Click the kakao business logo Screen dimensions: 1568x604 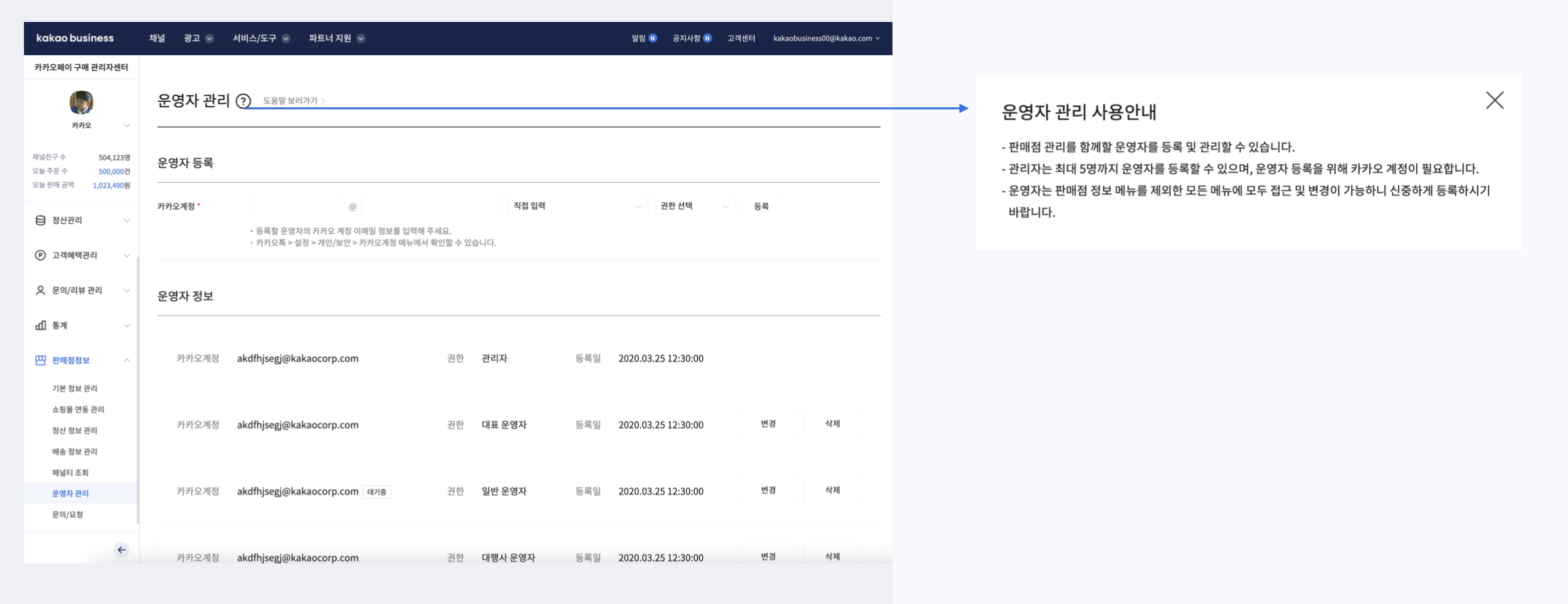click(x=75, y=38)
